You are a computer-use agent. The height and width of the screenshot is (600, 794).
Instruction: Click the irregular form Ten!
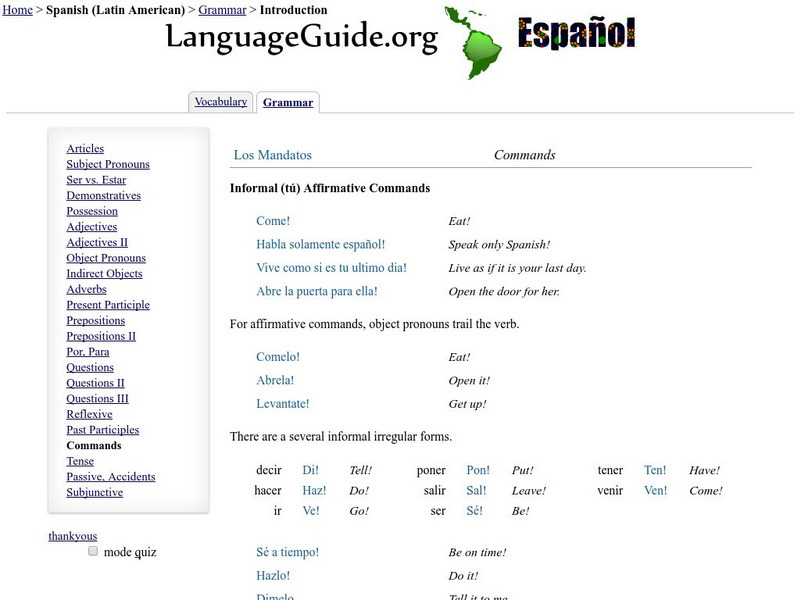click(655, 470)
